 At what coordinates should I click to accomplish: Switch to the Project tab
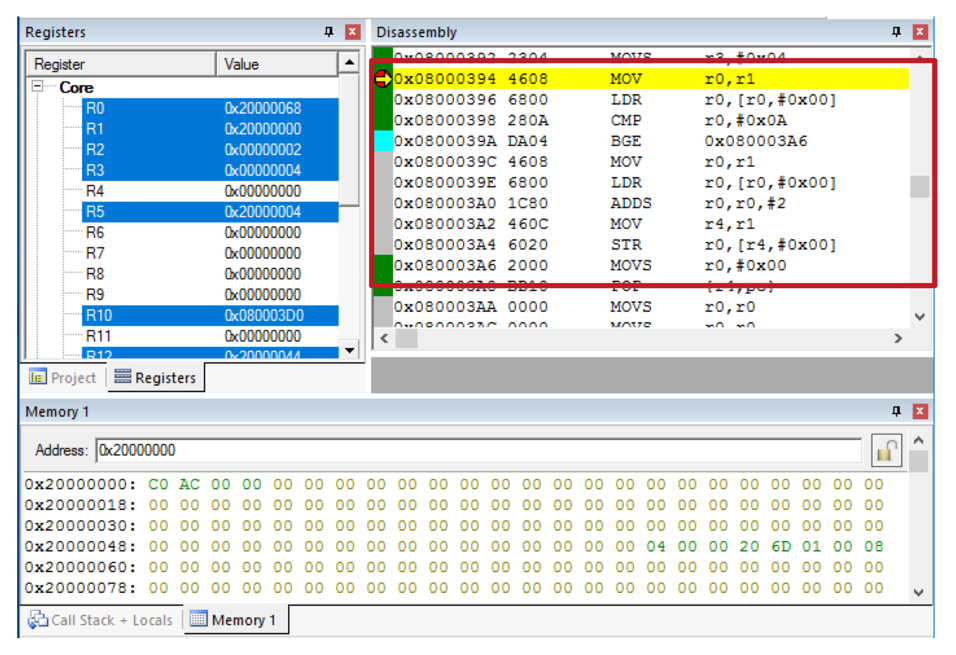(64, 377)
